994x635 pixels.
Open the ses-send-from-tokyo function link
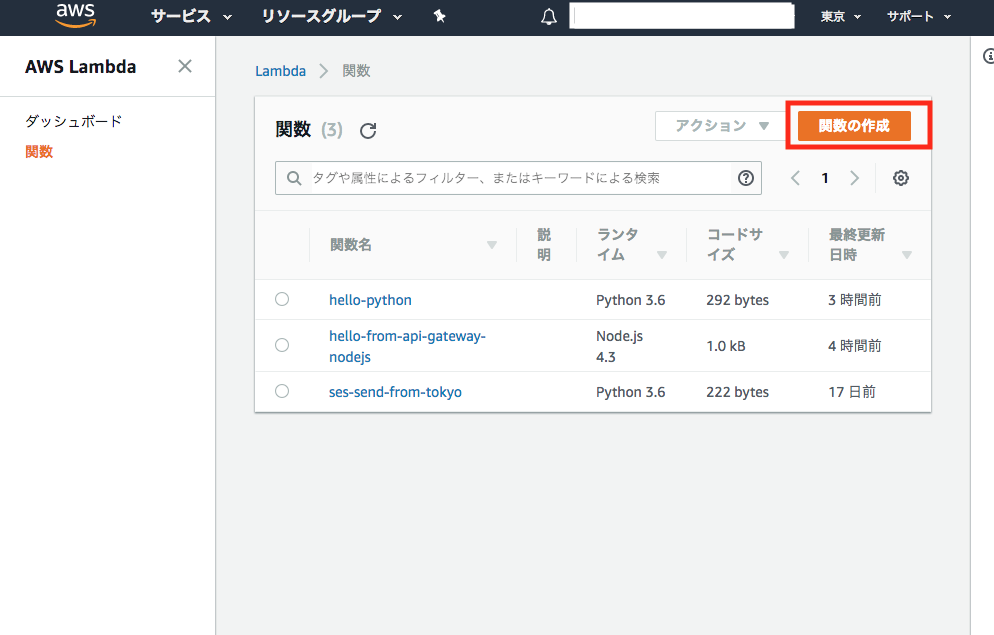pyautogui.click(x=395, y=392)
